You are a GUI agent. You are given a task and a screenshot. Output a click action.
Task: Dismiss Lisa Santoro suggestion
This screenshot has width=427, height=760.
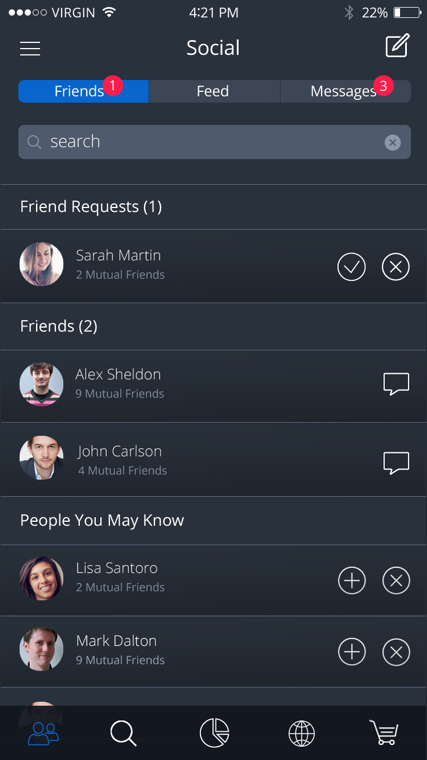point(396,580)
